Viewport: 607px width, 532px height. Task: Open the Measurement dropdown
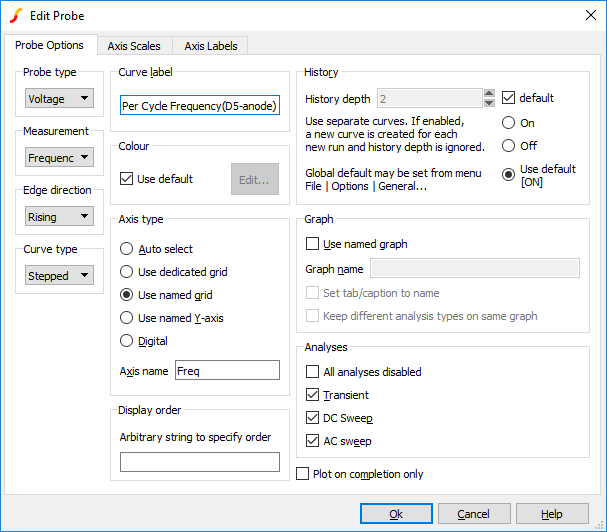coord(59,158)
